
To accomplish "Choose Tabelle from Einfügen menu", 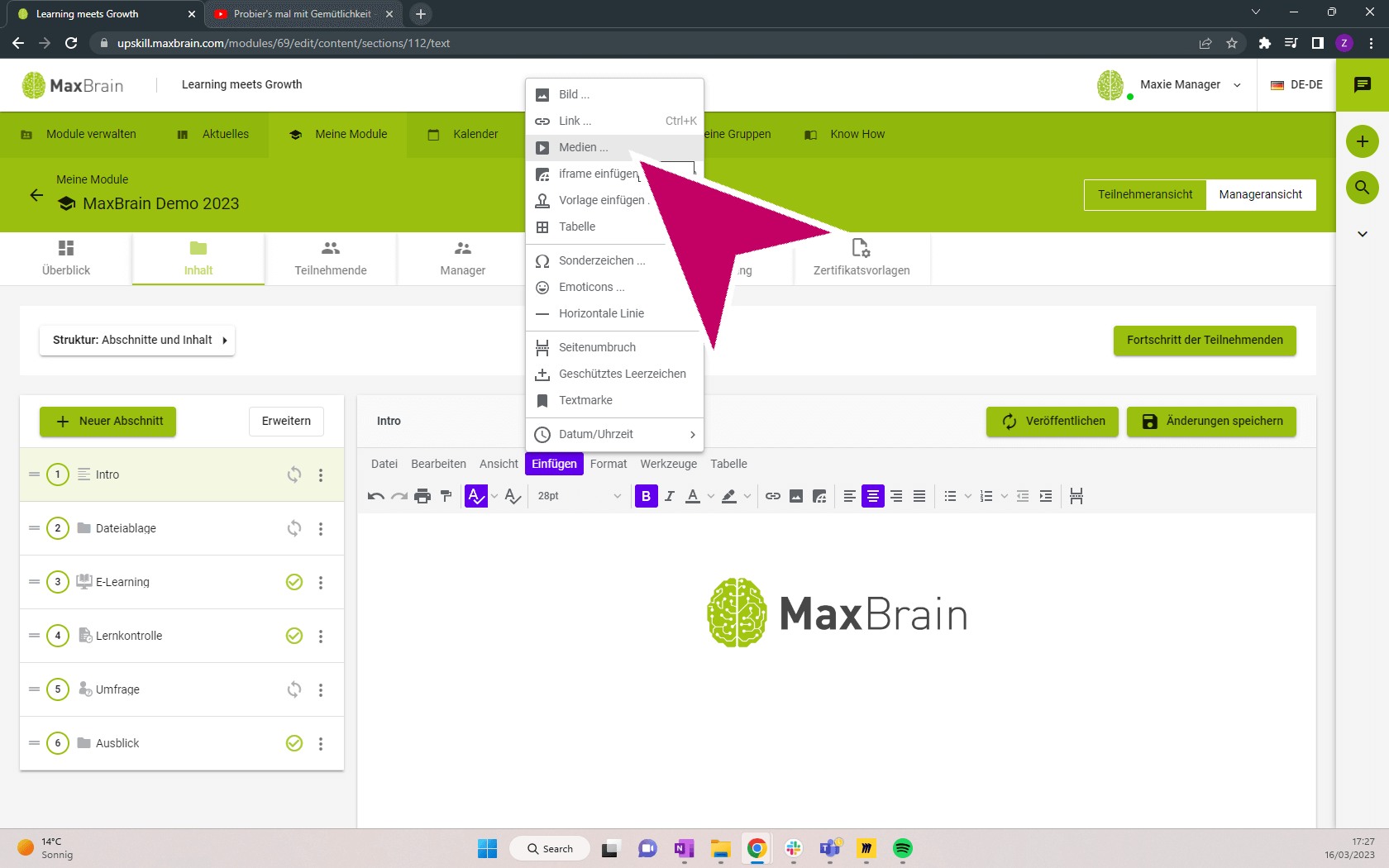I will click(x=614, y=227).
